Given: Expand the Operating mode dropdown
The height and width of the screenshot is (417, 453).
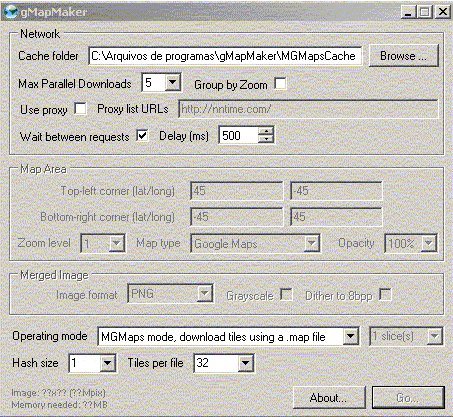Looking at the screenshot, I should point(350,336).
